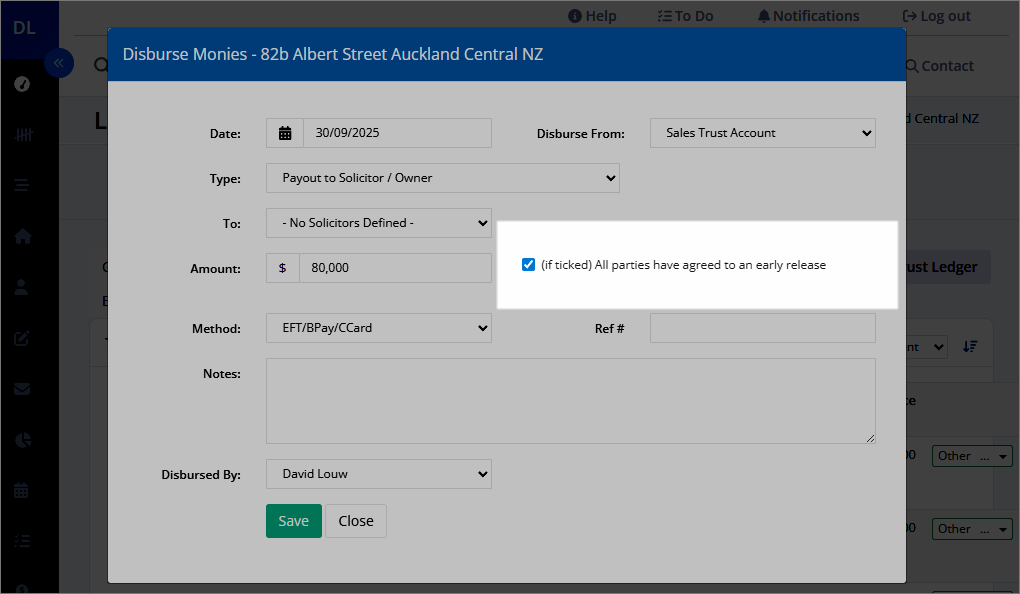Select the To solicitors dropdown
The height and width of the screenshot is (594, 1020).
[x=379, y=223]
